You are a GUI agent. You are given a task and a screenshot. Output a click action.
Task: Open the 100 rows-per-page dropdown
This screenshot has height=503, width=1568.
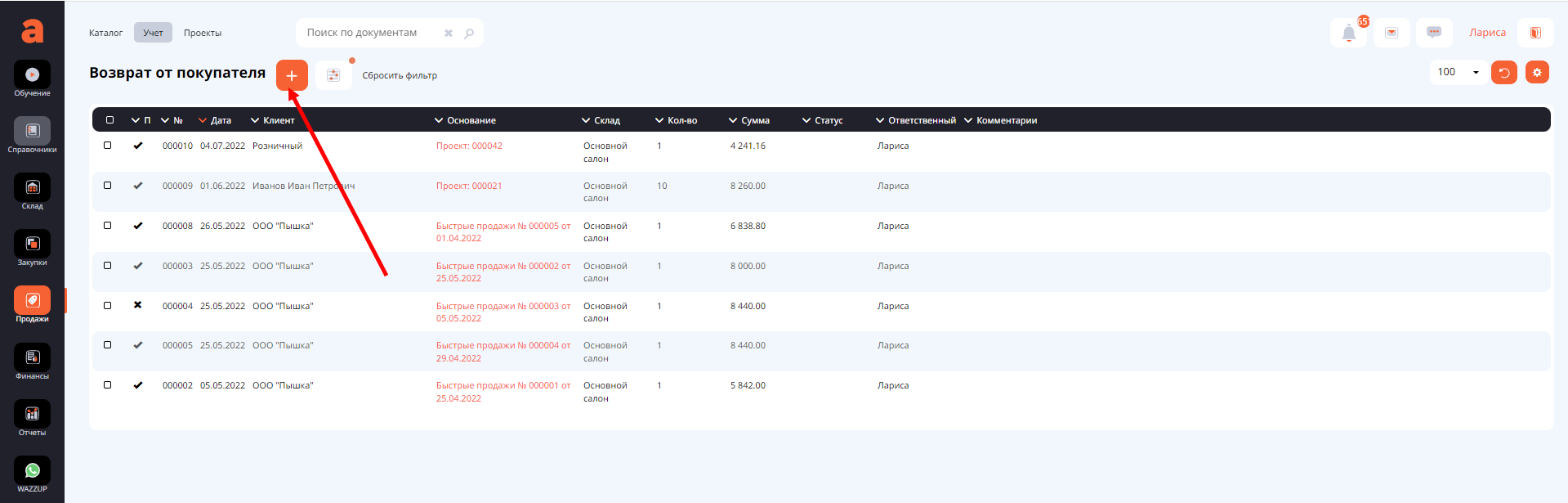click(x=1458, y=73)
